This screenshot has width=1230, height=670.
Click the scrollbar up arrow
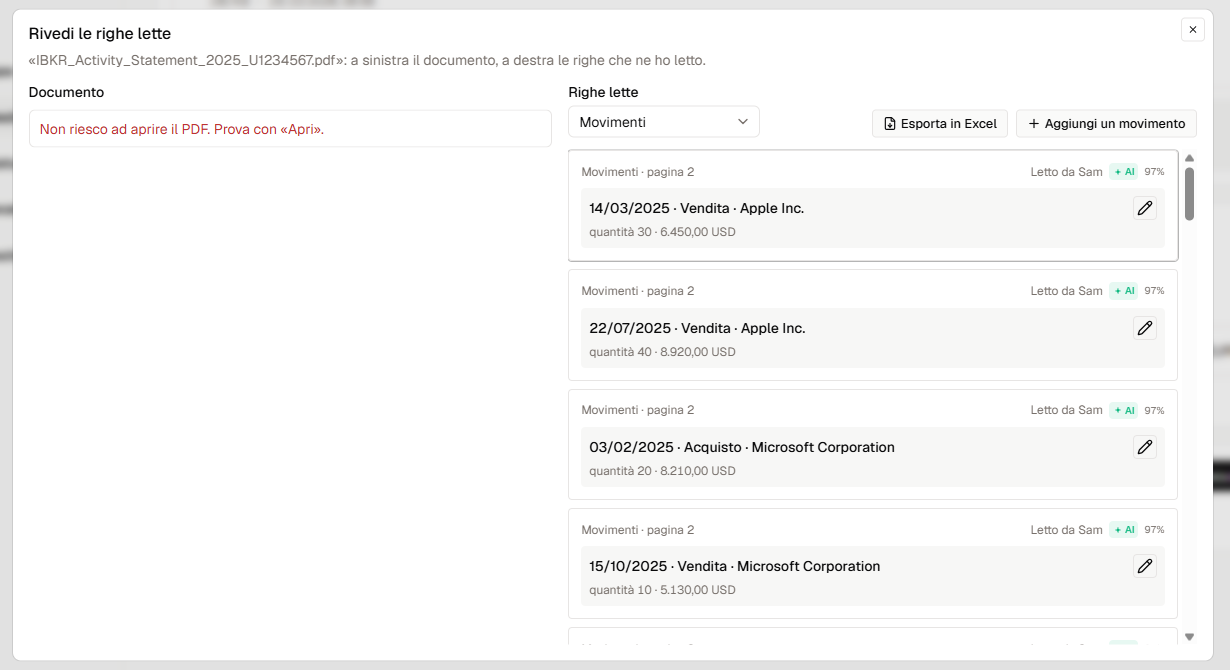tap(1189, 158)
